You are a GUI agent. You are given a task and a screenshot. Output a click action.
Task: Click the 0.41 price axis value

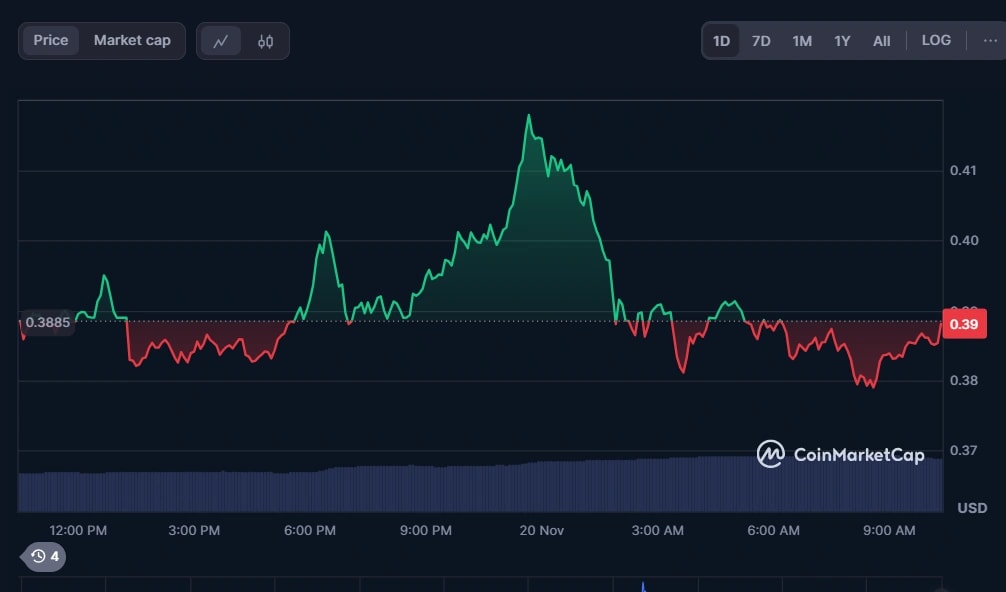click(965, 170)
